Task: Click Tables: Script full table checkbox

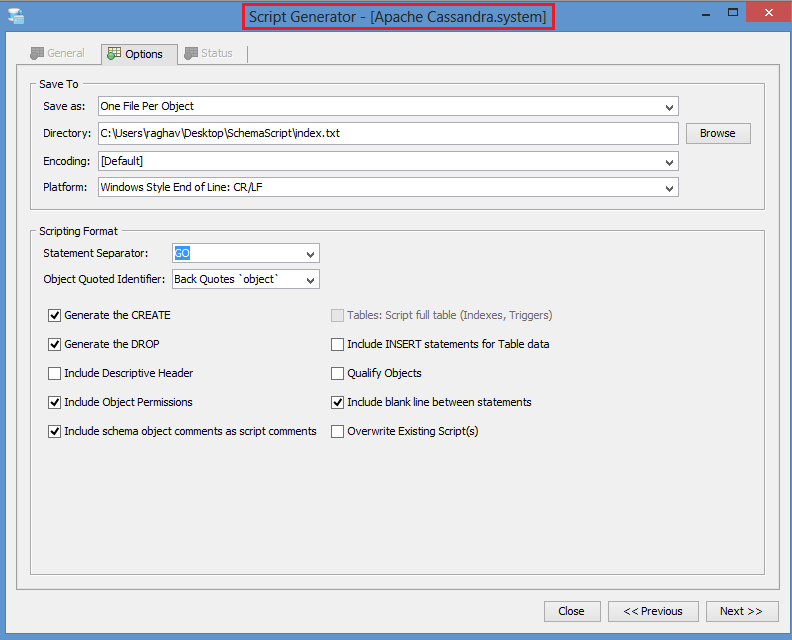Action: [337, 316]
